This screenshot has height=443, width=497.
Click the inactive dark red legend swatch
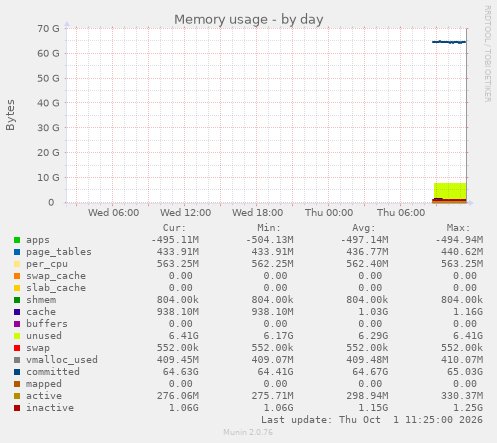(x=17, y=408)
